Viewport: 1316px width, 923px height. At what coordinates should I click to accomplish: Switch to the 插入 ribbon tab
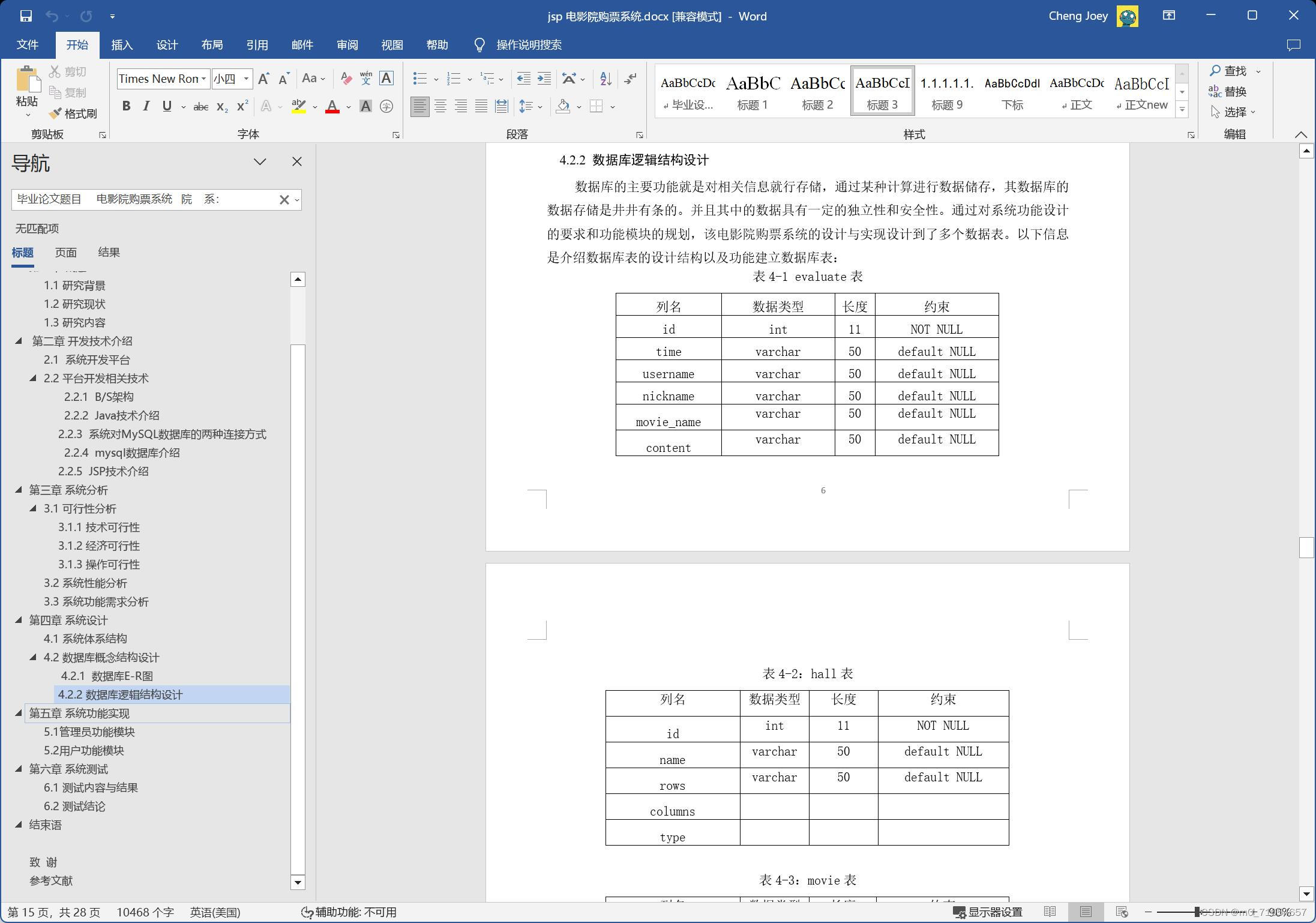click(x=122, y=45)
